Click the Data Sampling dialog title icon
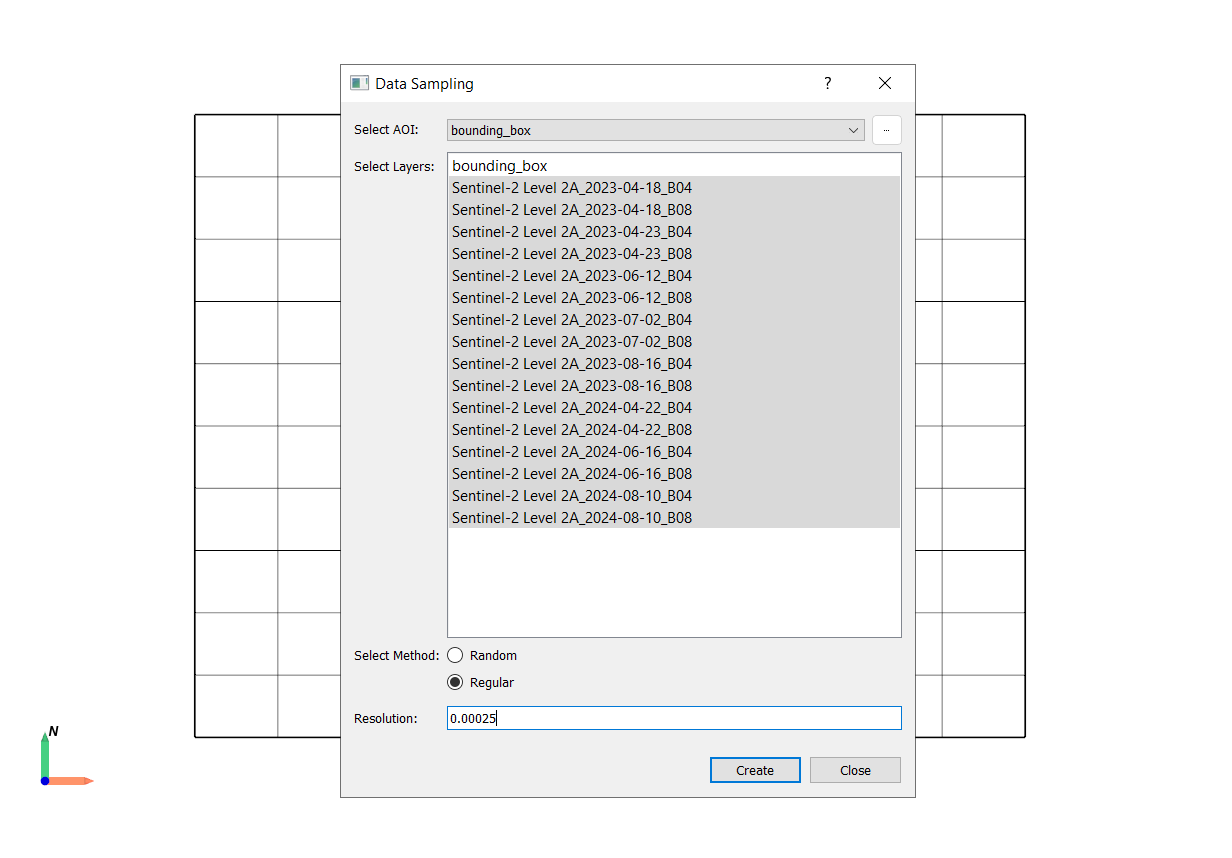Image resolution: width=1232 pixels, height=858 pixels. click(x=359, y=84)
